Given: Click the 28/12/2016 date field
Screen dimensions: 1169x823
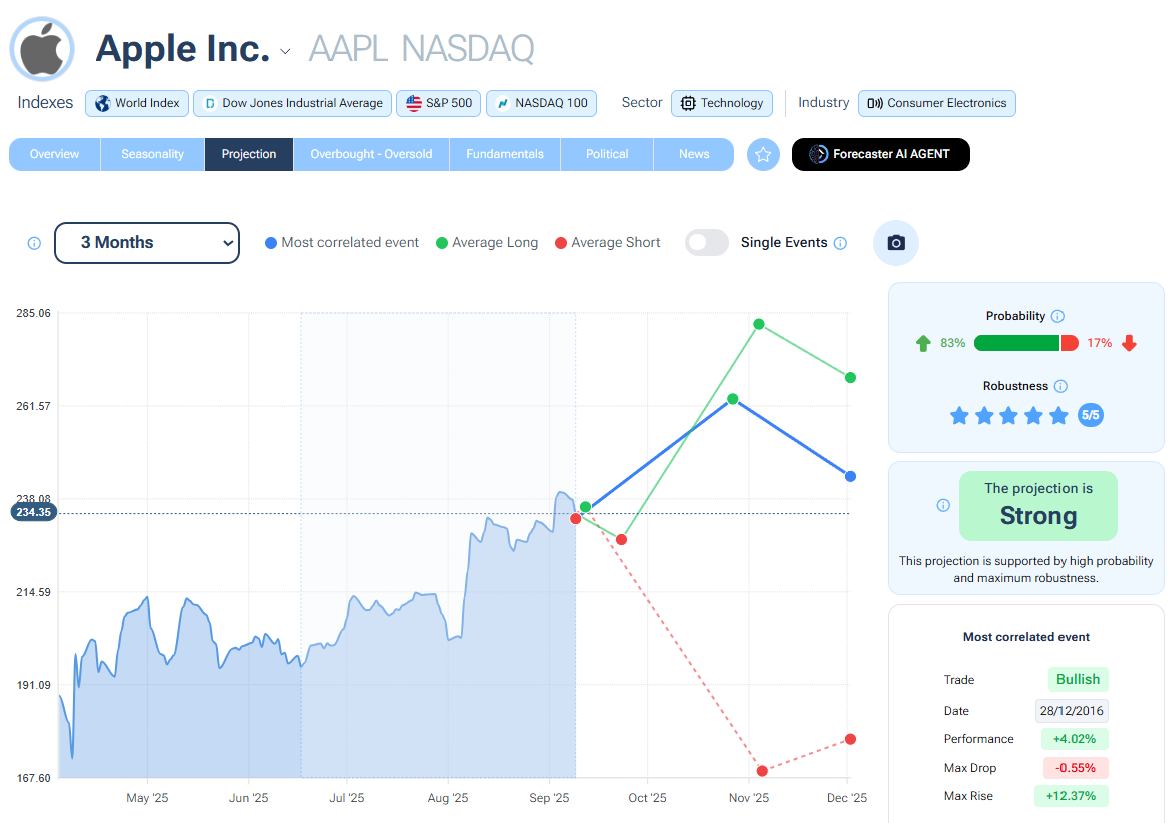Looking at the screenshot, I should 1071,710.
